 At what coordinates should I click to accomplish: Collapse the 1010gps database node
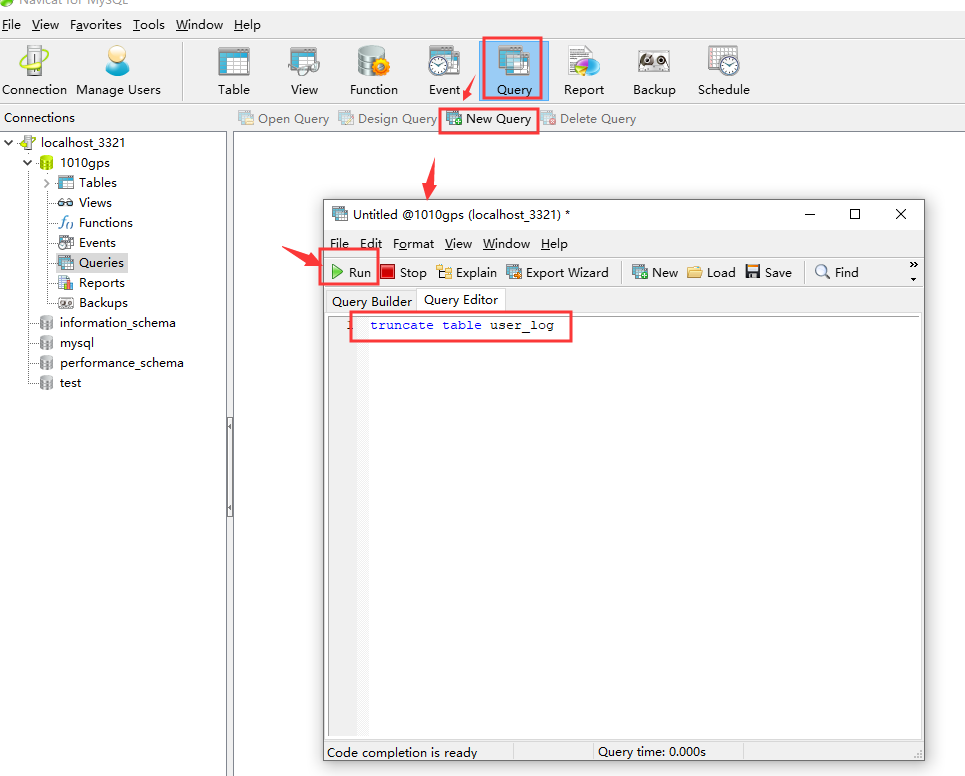(x=28, y=163)
